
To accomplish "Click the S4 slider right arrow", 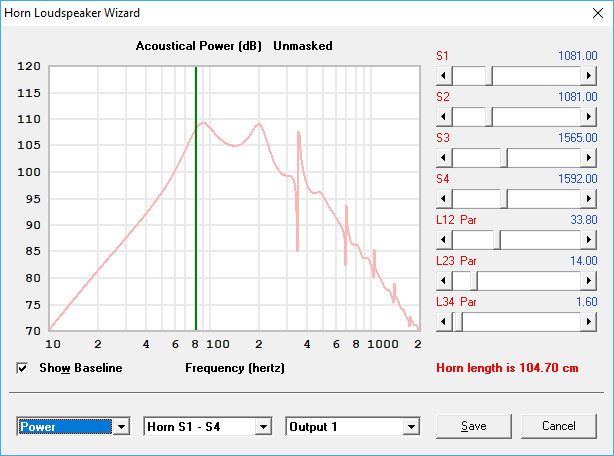I will coord(589,199).
